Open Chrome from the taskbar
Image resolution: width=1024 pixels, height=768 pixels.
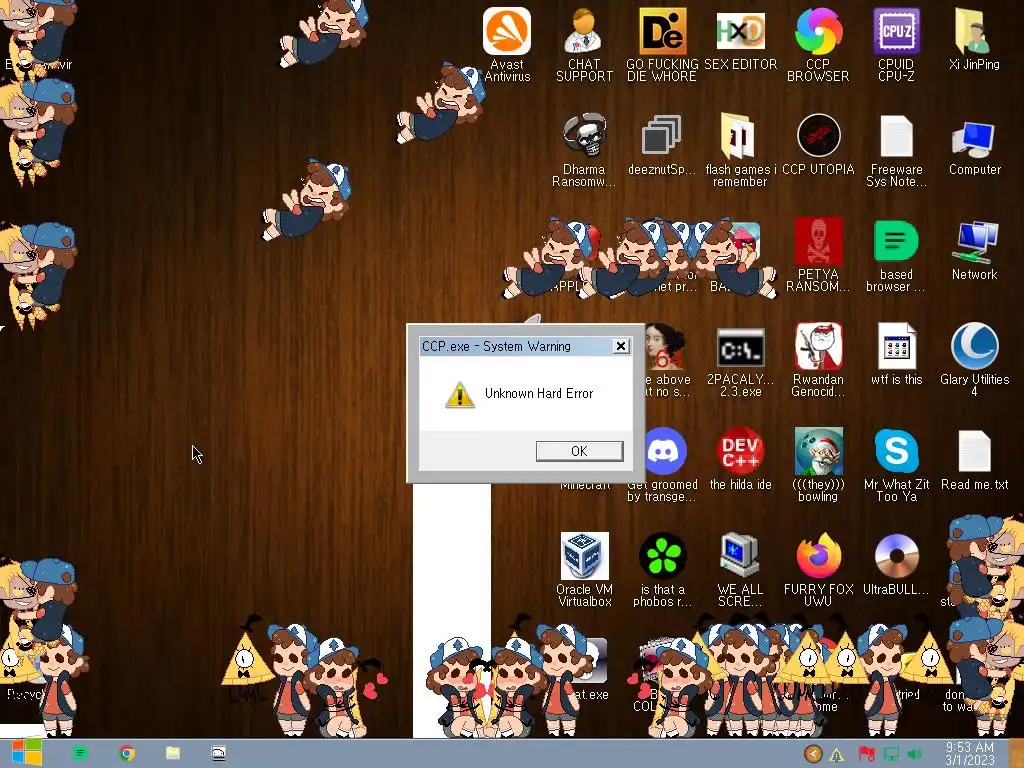coord(127,753)
